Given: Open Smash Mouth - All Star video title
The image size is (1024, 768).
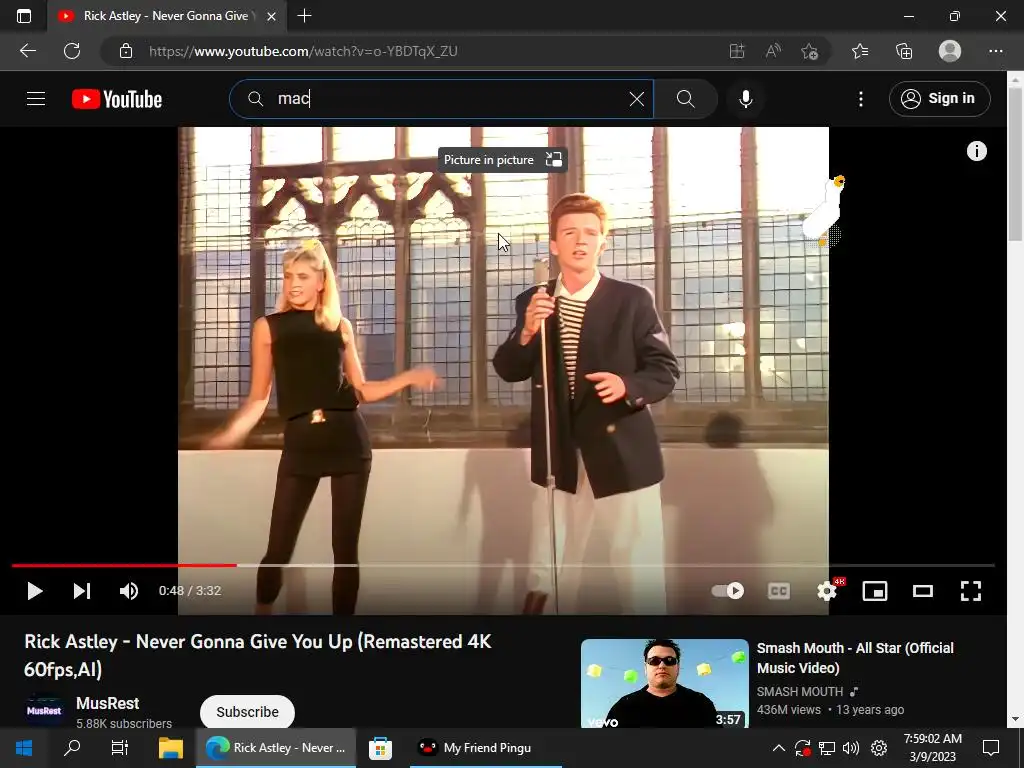Looking at the screenshot, I should coord(855,658).
